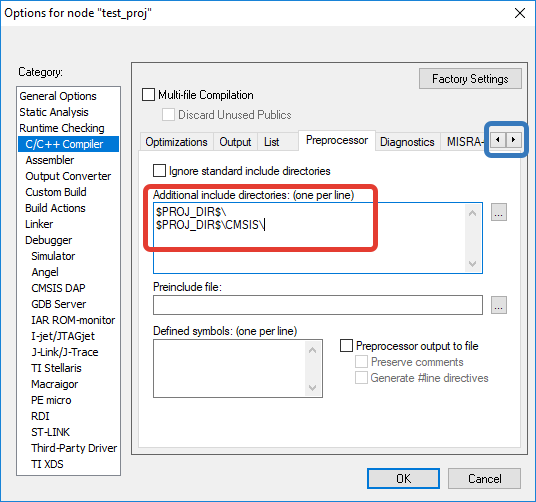Click the include directories scroll down arrow

point(472,263)
